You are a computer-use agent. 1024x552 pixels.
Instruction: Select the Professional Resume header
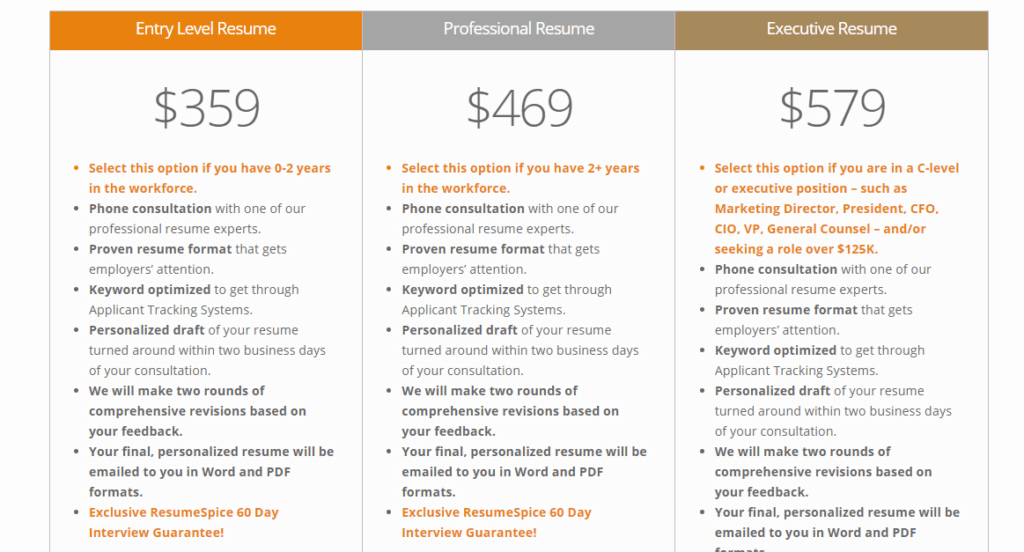pos(519,30)
